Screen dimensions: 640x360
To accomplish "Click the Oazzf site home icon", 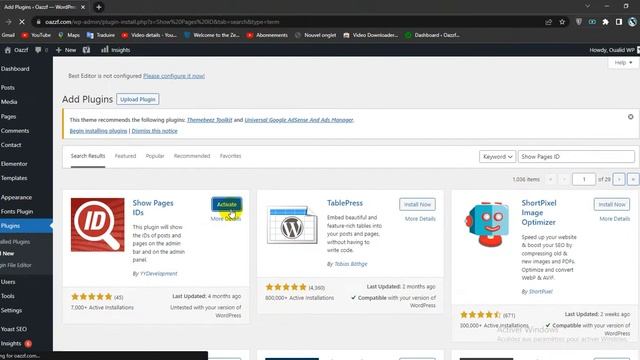I will 7,50.
